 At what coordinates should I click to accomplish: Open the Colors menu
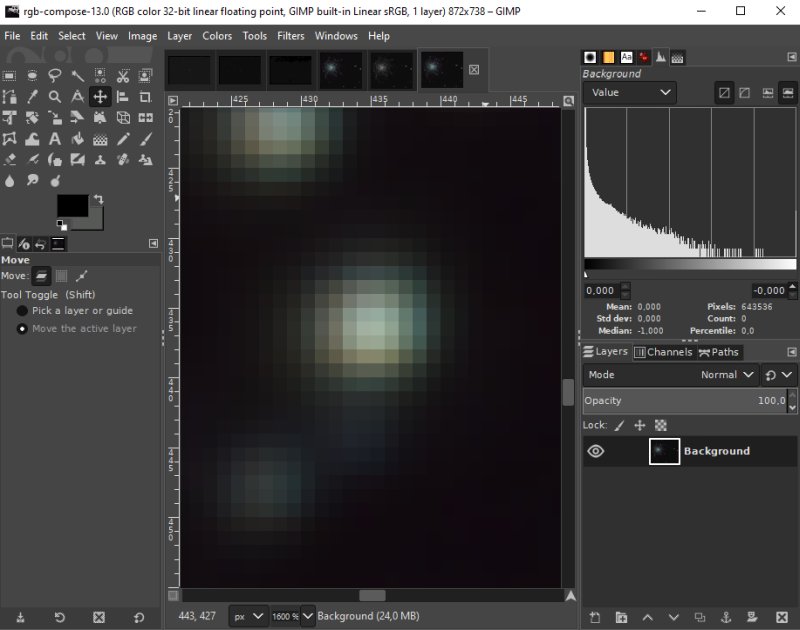(217, 36)
